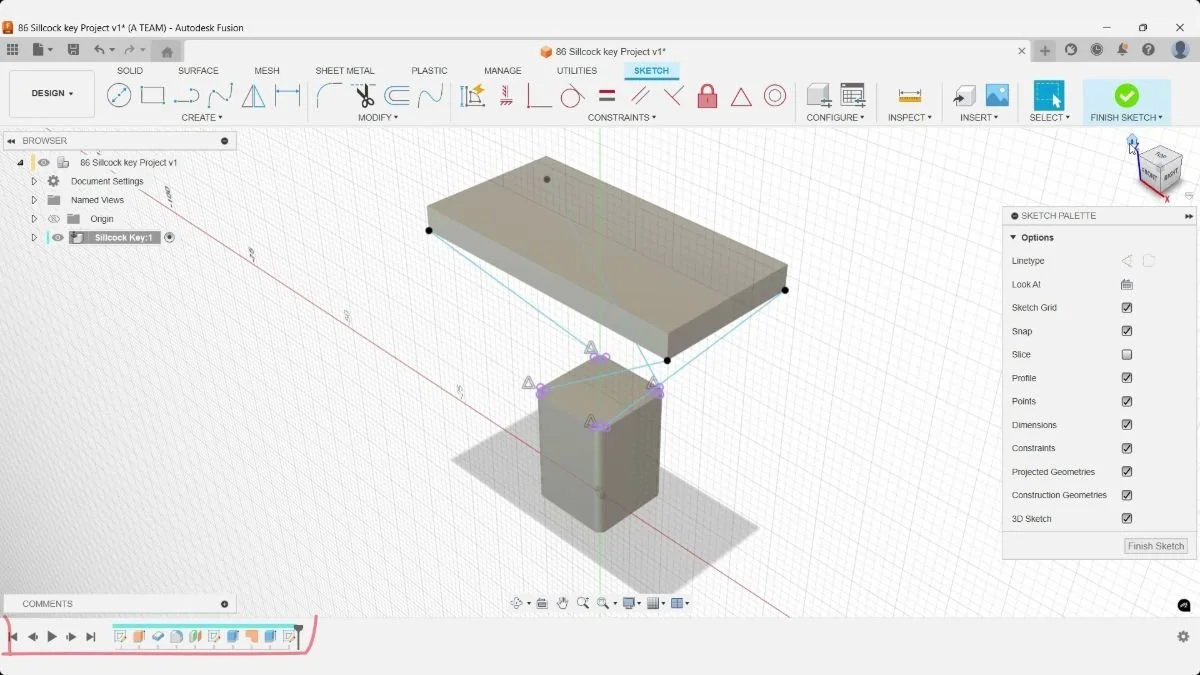Toggle the Projected Geometries checkbox
Viewport: 1200px width, 675px height.
point(1127,472)
